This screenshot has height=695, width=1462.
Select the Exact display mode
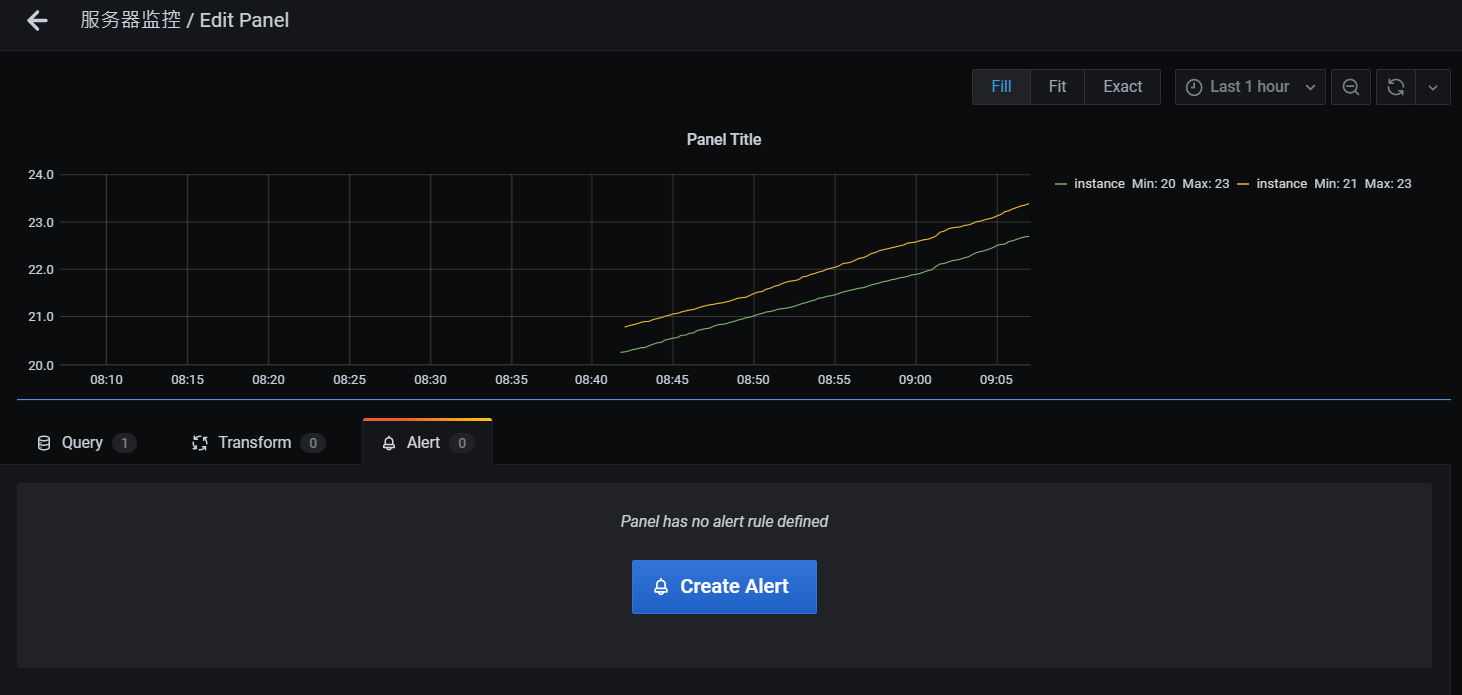(1122, 87)
